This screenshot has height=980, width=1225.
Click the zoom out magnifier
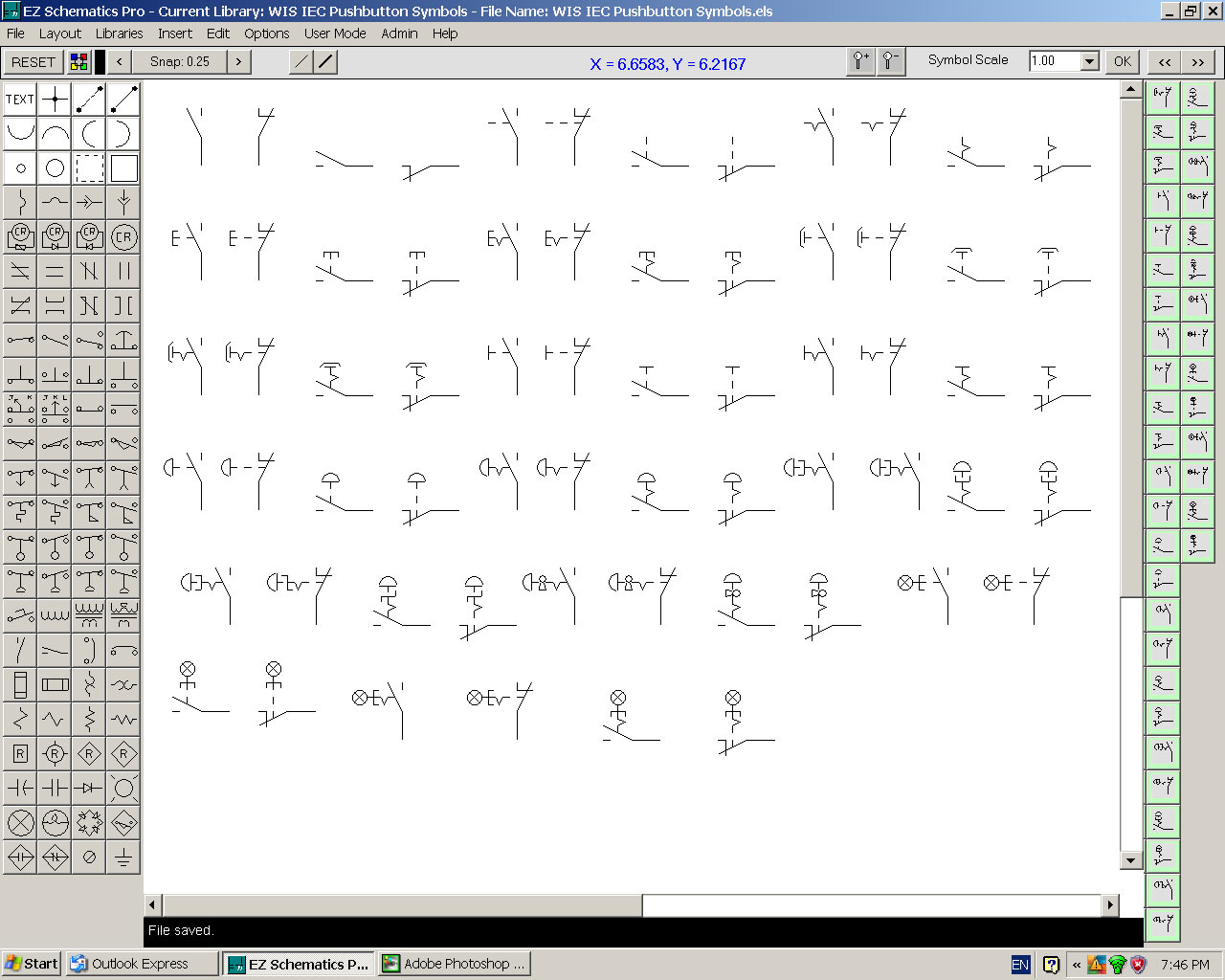click(891, 61)
